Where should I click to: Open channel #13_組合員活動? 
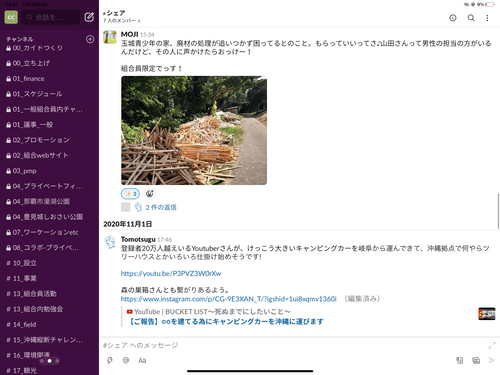coord(49,294)
